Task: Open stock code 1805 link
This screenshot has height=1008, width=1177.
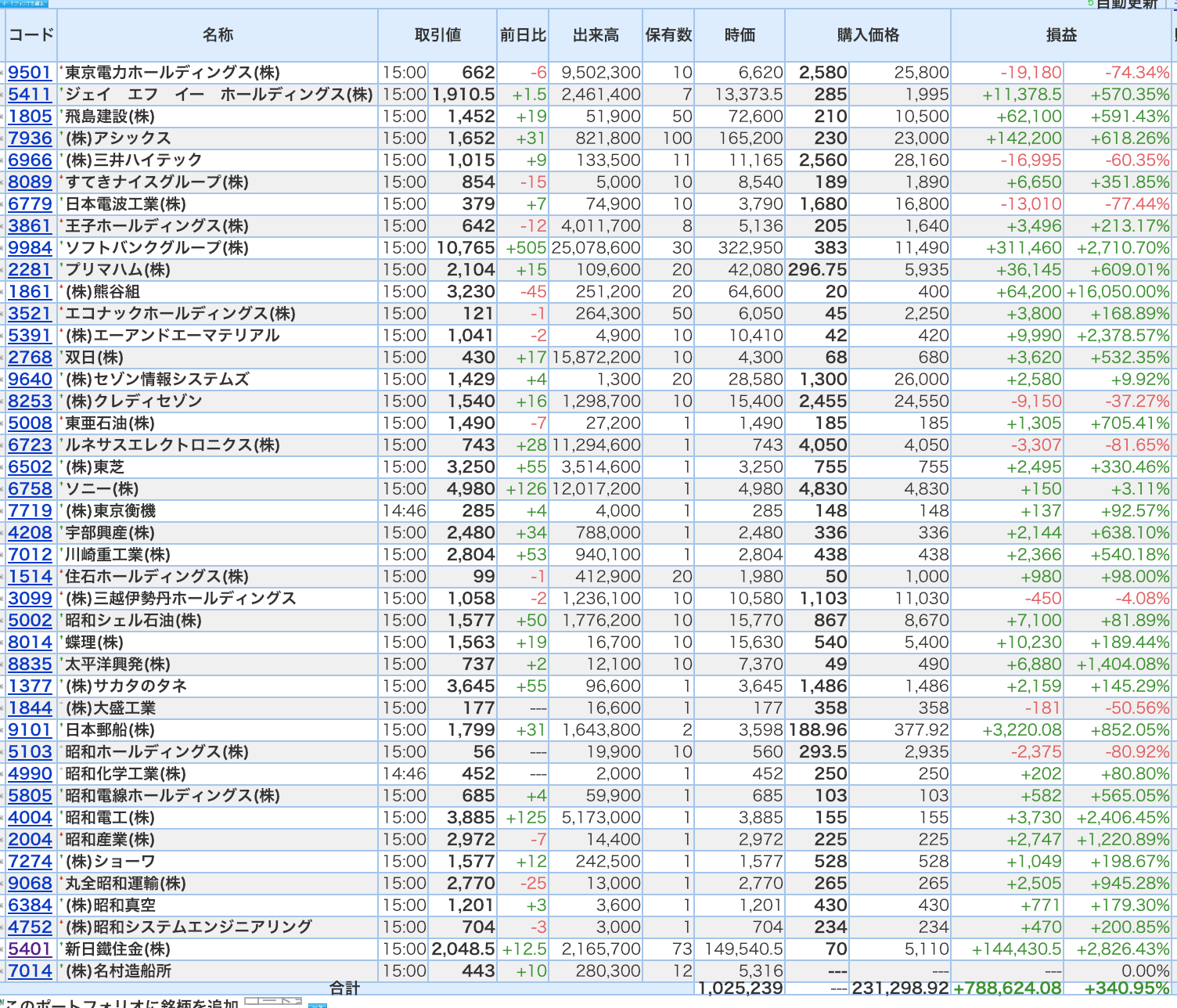Action: coord(30,117)
